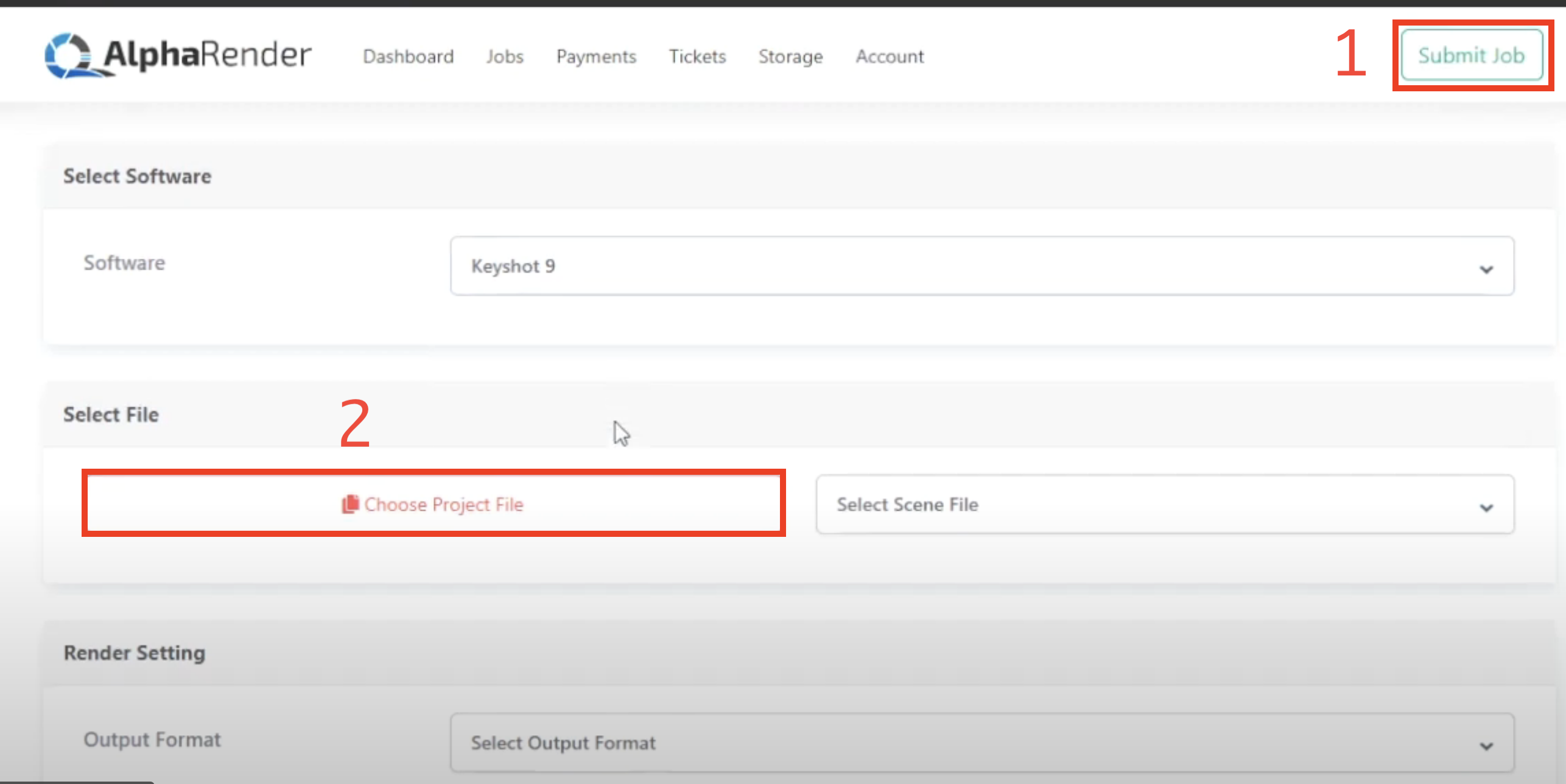Open the Payments section
This screenshot has height=784, width=1566.
[596, 57]
